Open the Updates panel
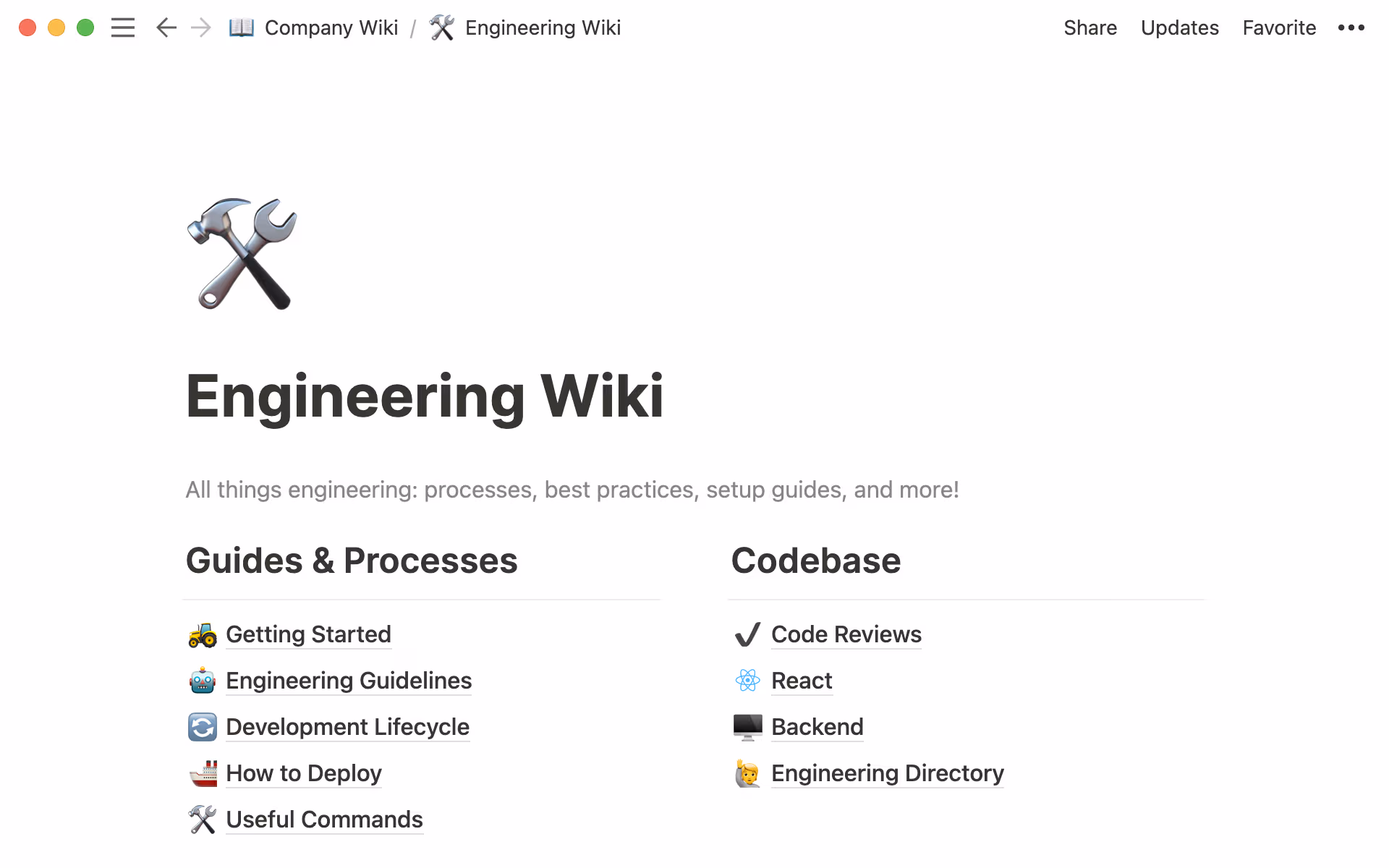This screenshot has height=868, width=1389. coord(1179,27)
